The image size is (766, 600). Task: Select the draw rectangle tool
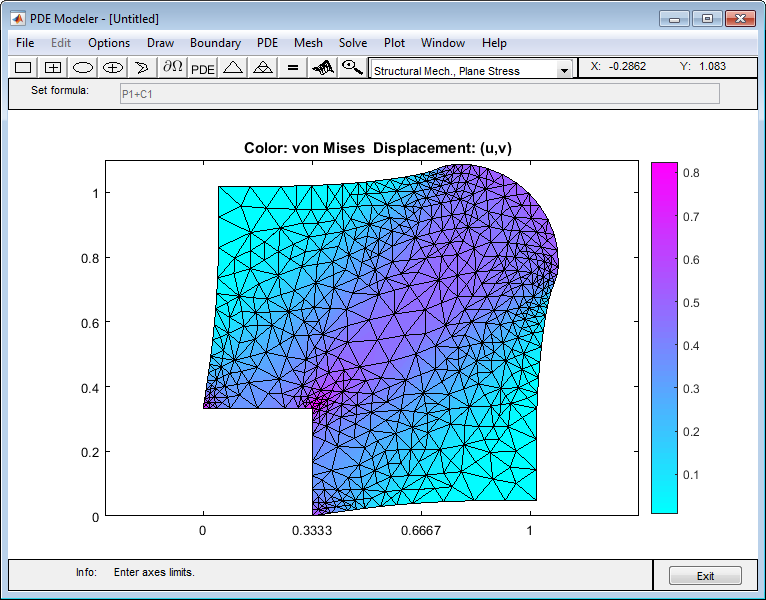(x=23, y=68)
